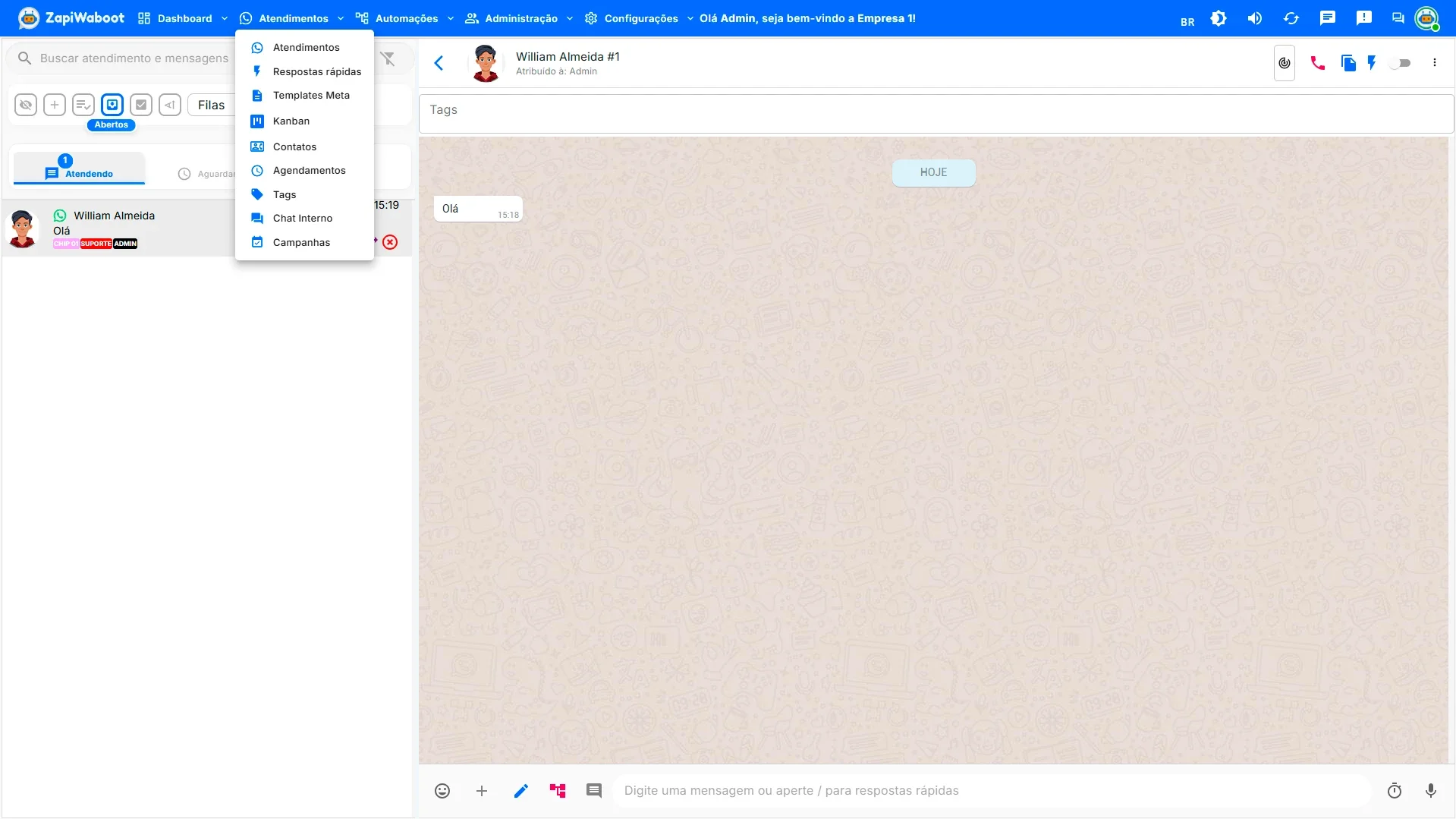This screenshot has width=1456, height=819.
Task: Collapse the Atendimentos navbar dropdown
Action: (x=292, y=18)
